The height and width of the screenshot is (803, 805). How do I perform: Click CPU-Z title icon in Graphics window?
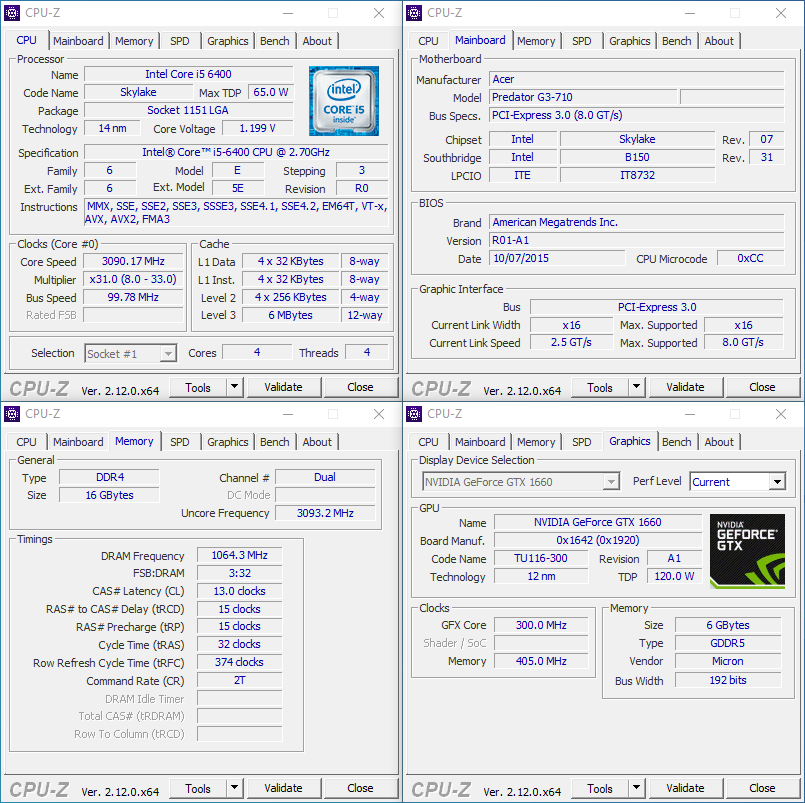[414, 414]
